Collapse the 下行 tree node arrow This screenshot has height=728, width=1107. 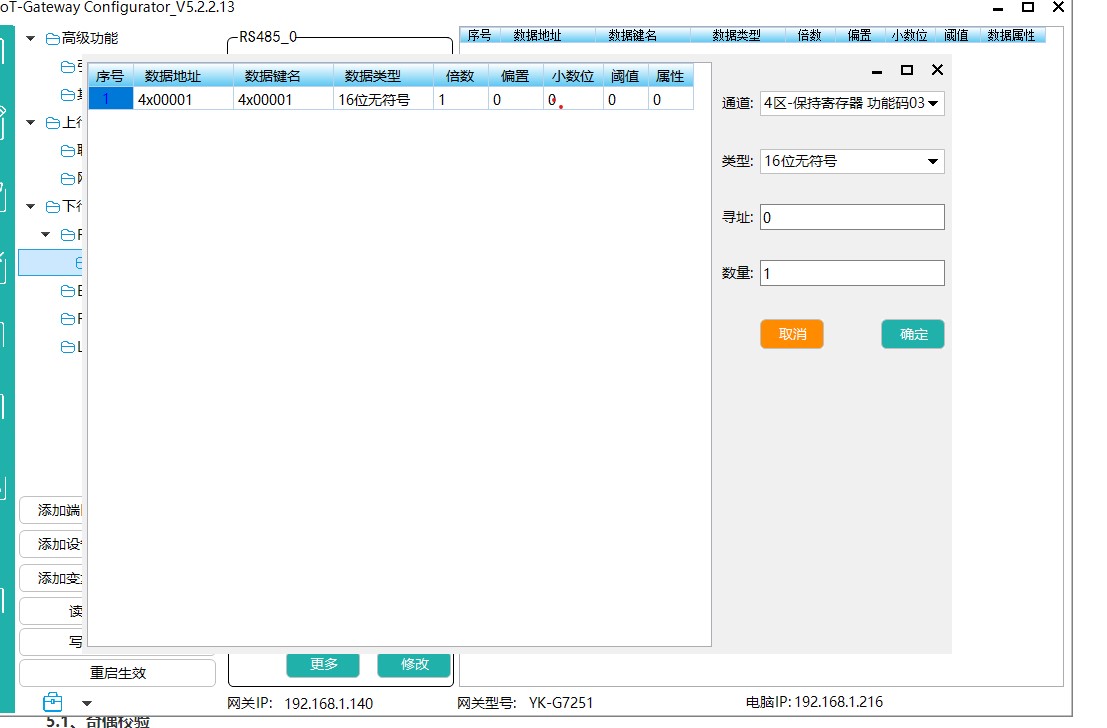click(x=30, y=206)
